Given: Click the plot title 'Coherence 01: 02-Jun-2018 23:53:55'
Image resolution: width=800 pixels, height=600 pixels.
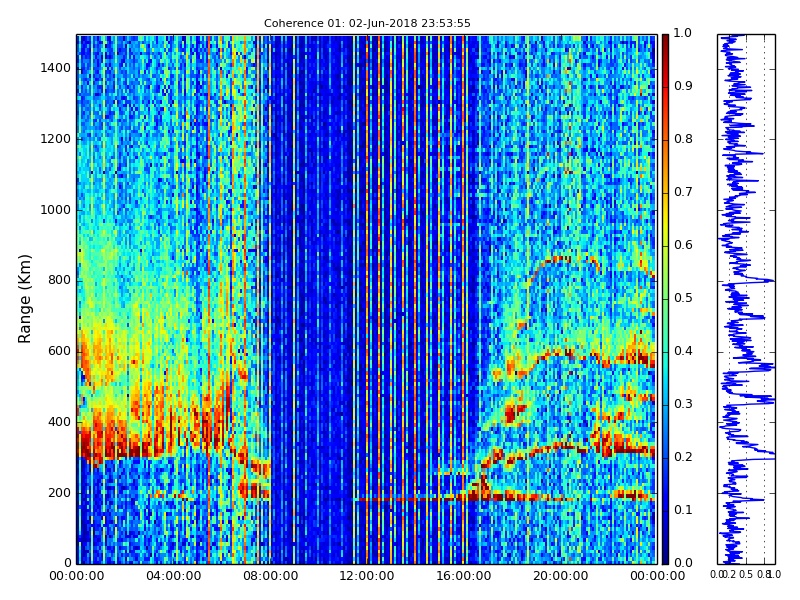Looking at the screenshot, I should (367, 23).
